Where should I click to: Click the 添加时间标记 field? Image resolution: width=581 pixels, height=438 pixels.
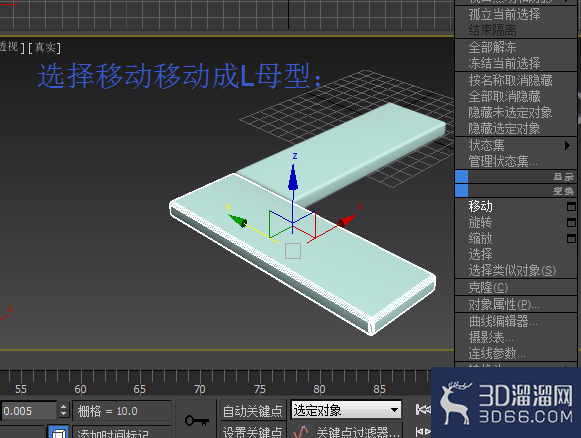click(x=122, y=433)
